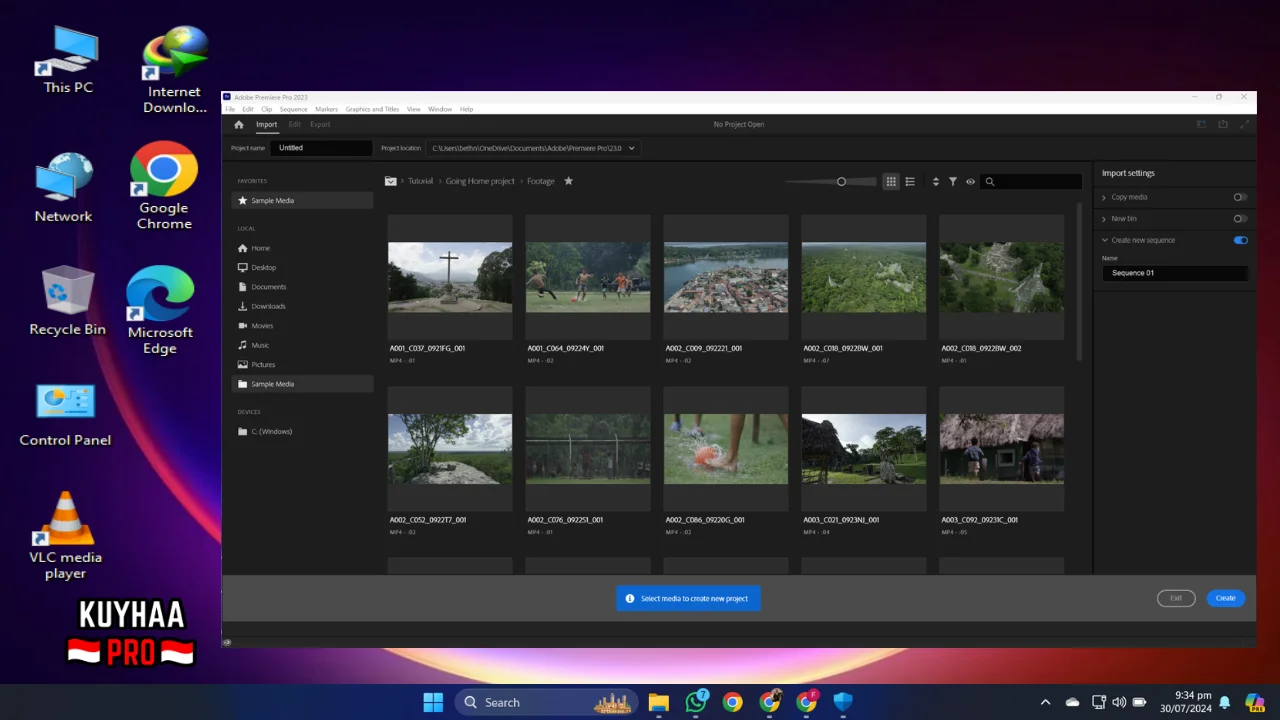This screenshot has width=1280, height=720.
Task: Click the Exit button
Action: pos(1176,598)
